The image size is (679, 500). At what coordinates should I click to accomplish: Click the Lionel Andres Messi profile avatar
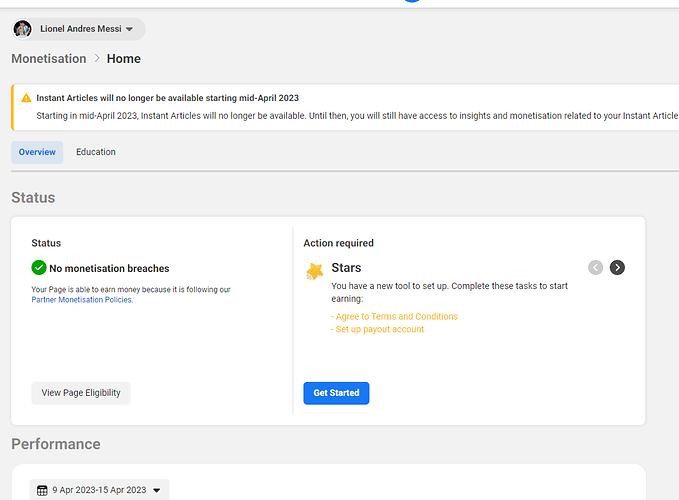click(23, 29)
